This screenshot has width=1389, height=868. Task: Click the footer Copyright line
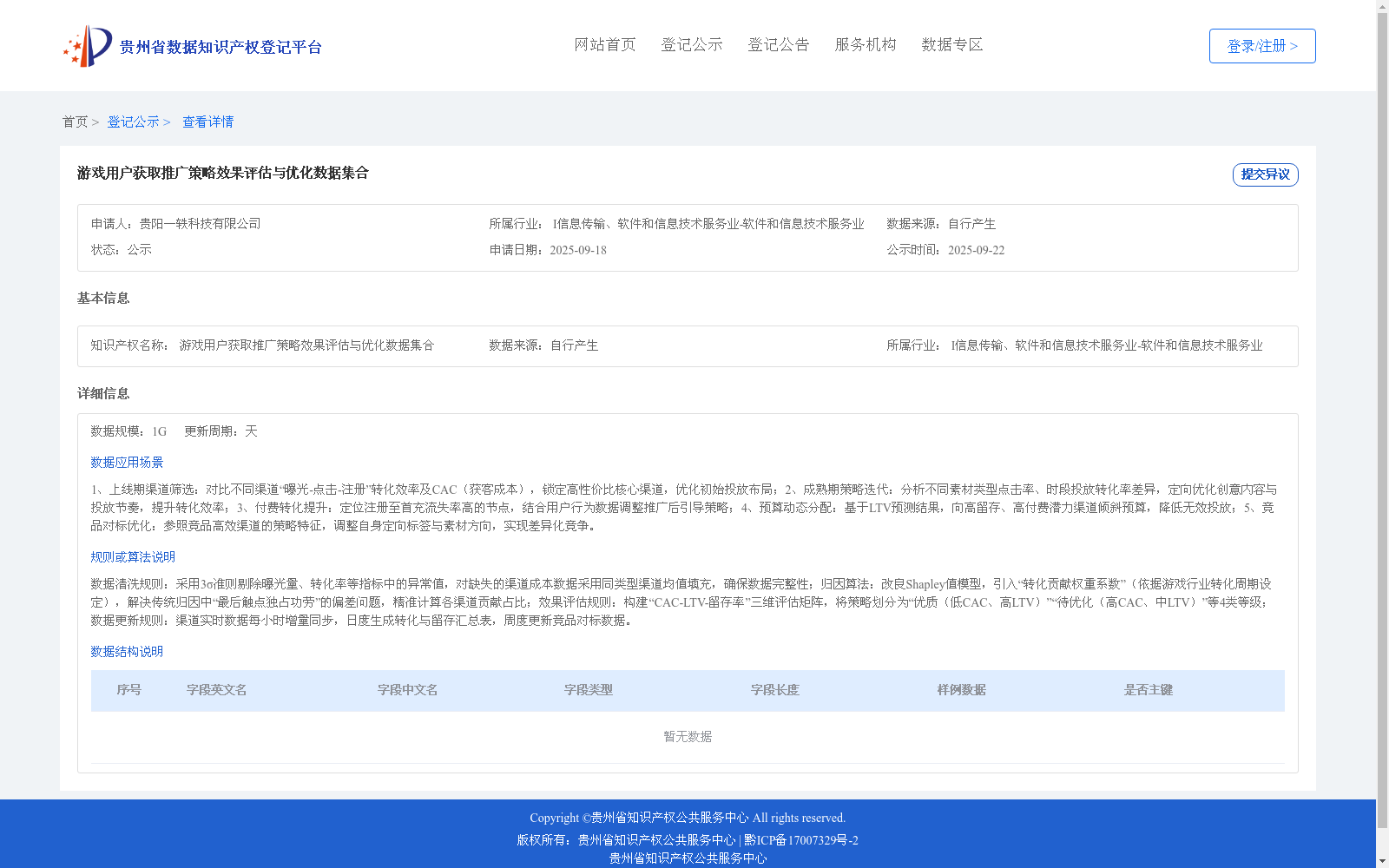[688, 818]
